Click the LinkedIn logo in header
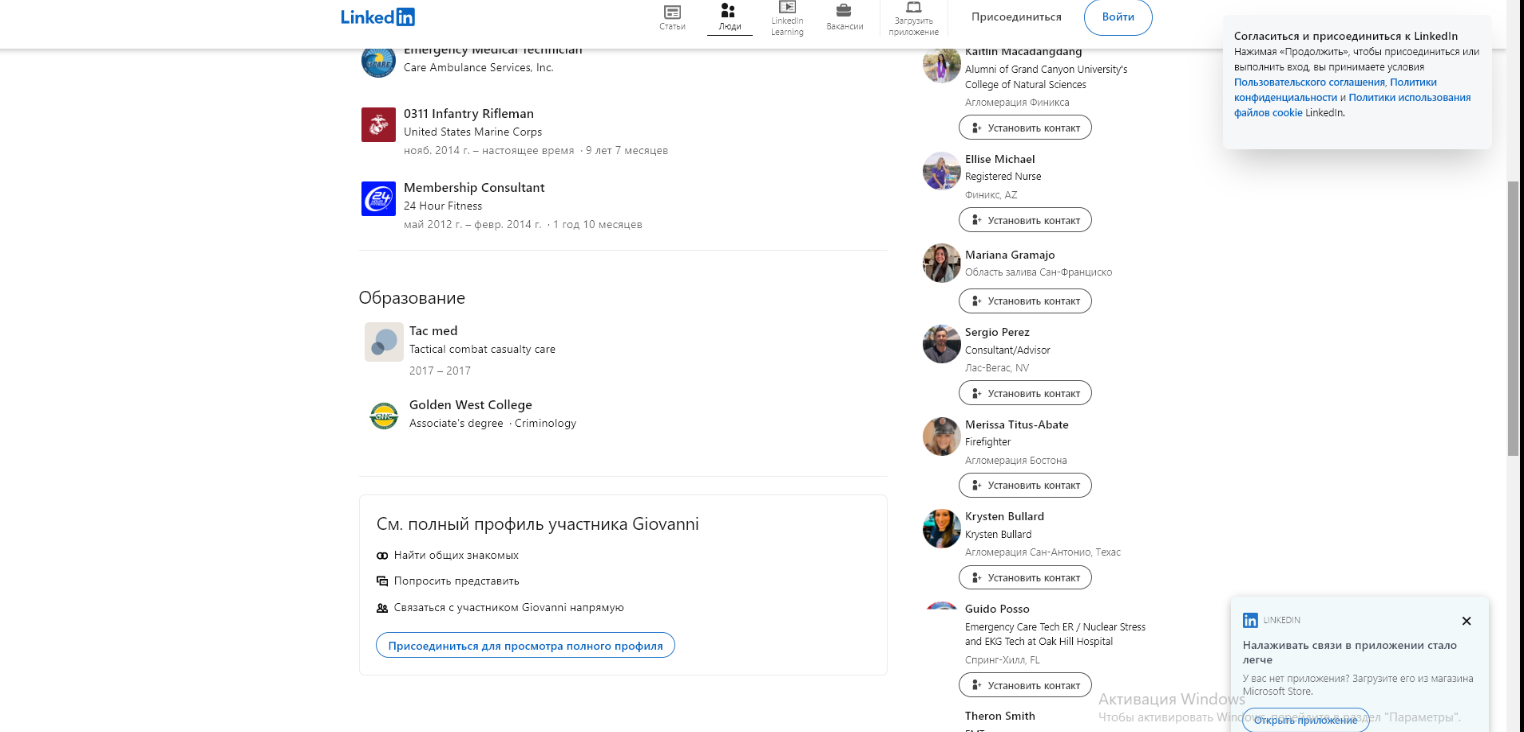The height and width of the screenshot is (732, 1524). coord(377,17)
